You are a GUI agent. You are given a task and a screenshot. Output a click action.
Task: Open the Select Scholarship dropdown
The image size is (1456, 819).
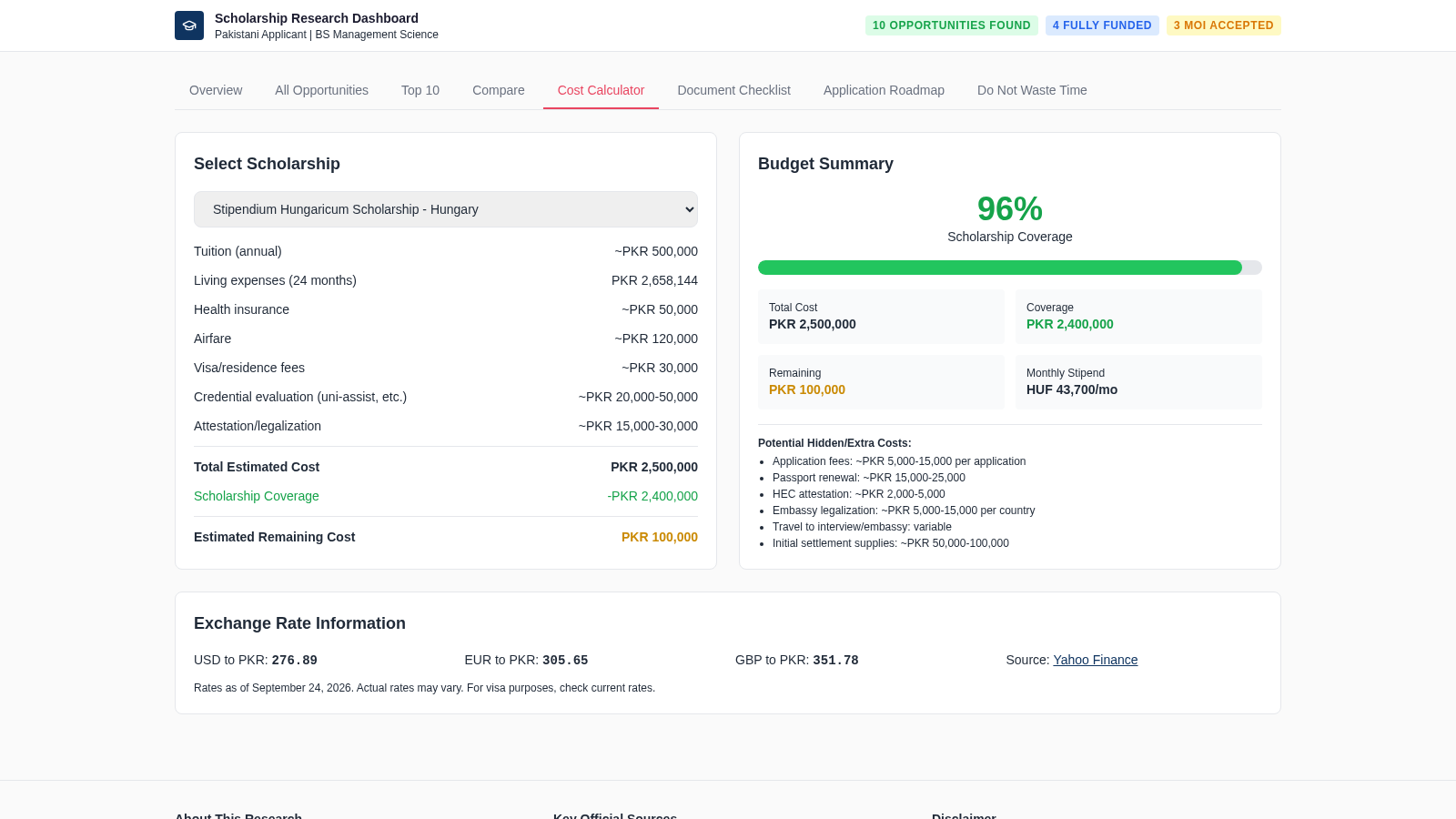446,209
